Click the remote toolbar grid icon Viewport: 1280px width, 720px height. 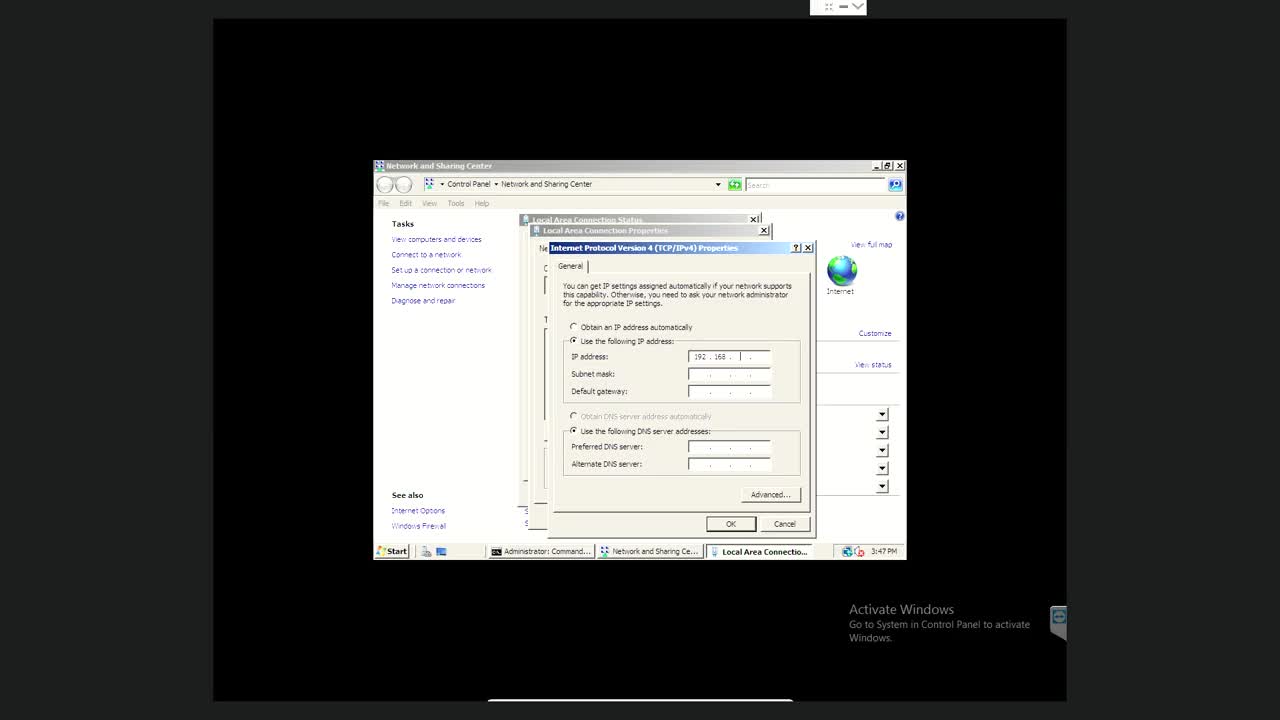click(828, 7)
